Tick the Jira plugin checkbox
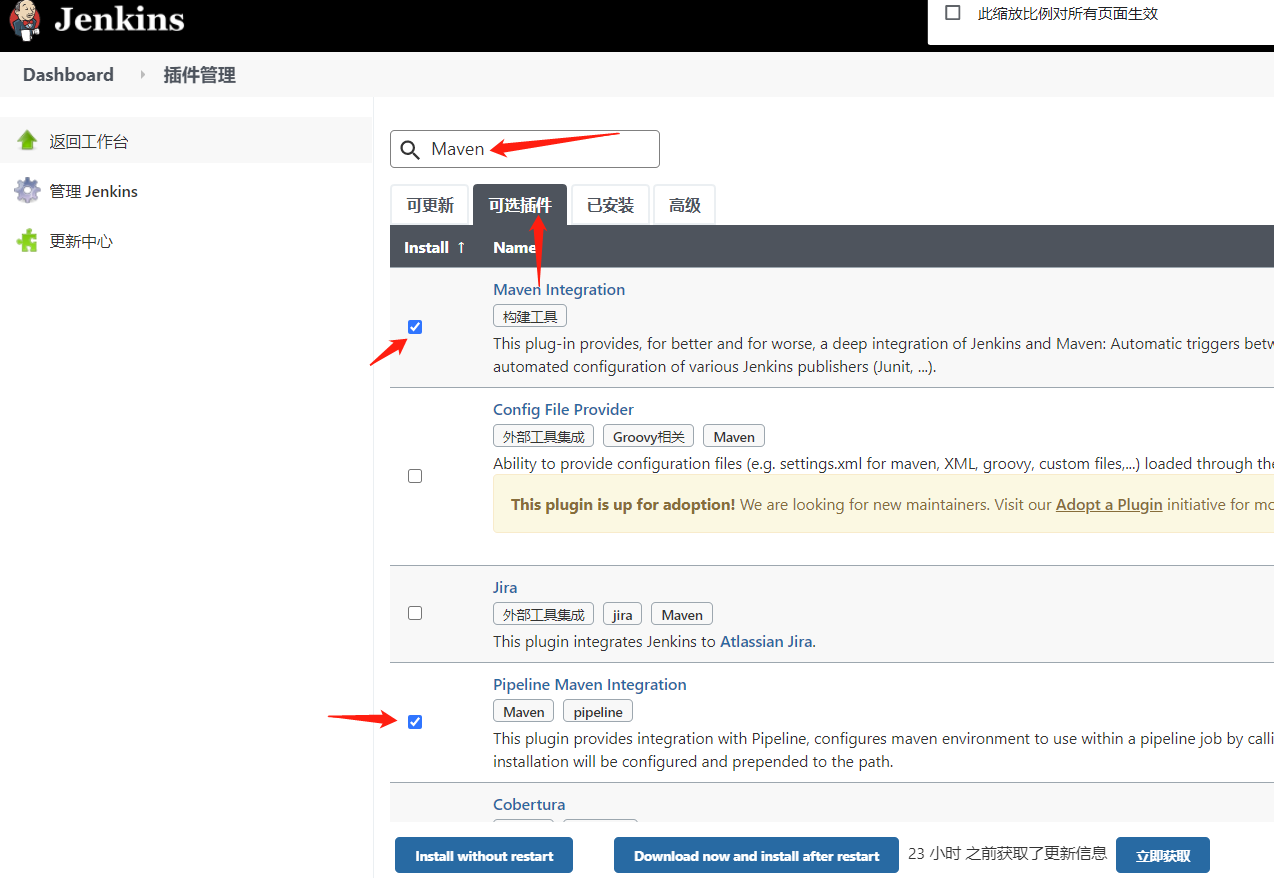 point(415,613)
